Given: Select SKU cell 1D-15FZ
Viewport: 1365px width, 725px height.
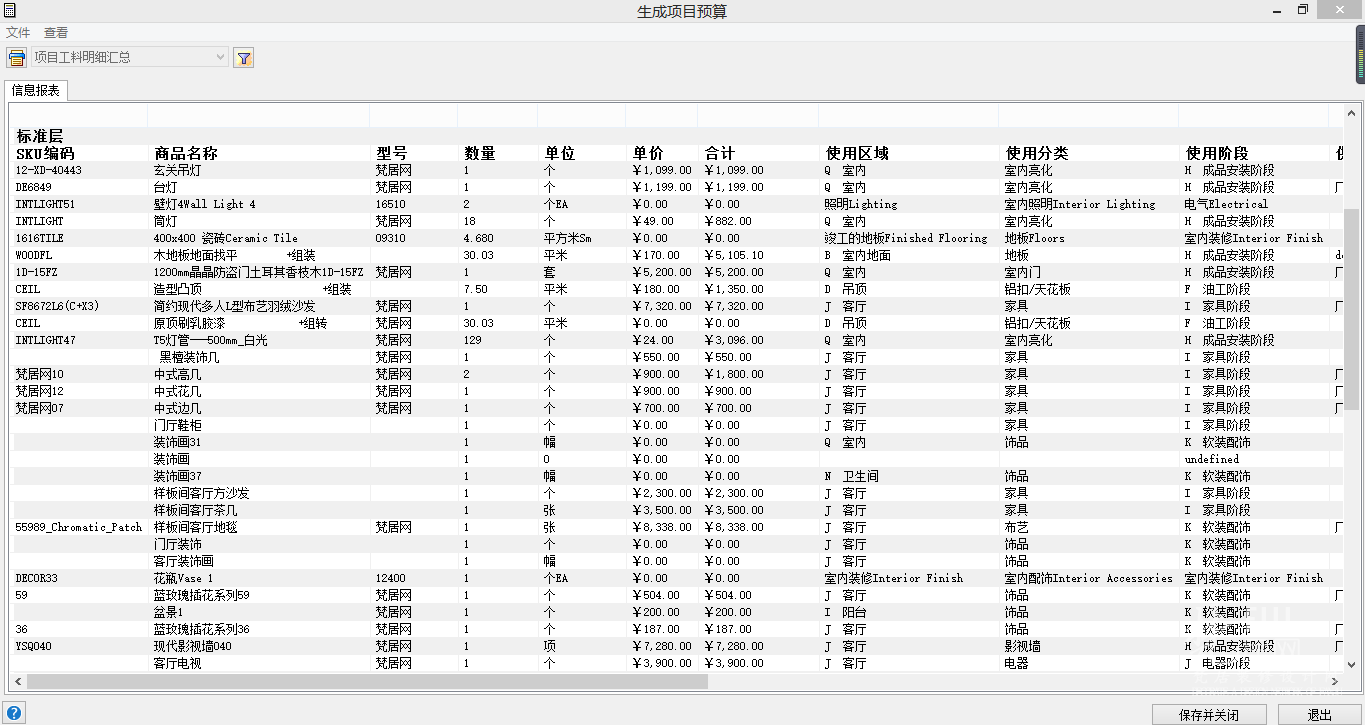Looking at the screenshot, I should tap(36, 272).
